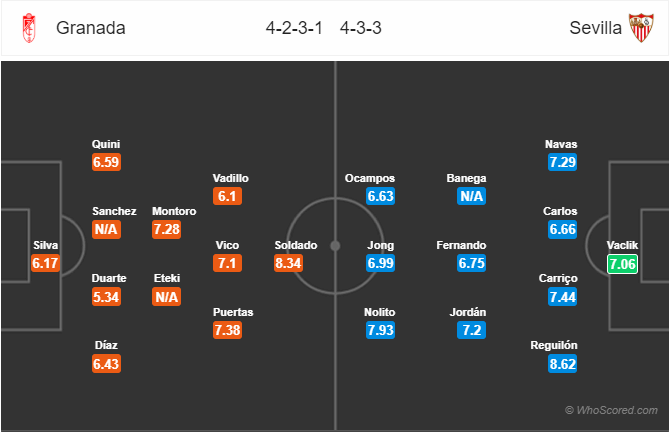
Task: Select Soldado's 8.34 rating badge
Action: (x=288, y=263)
